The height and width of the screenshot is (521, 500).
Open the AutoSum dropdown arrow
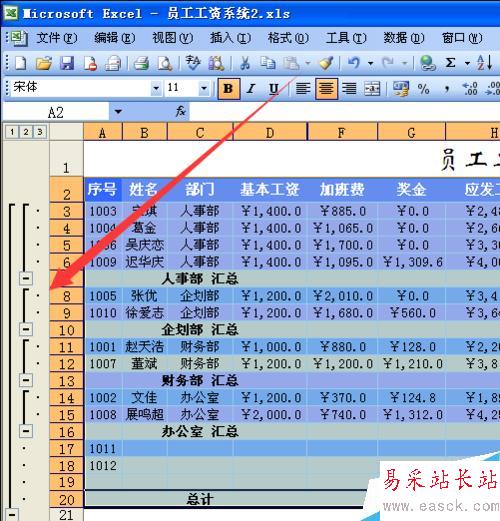point(467,63)
